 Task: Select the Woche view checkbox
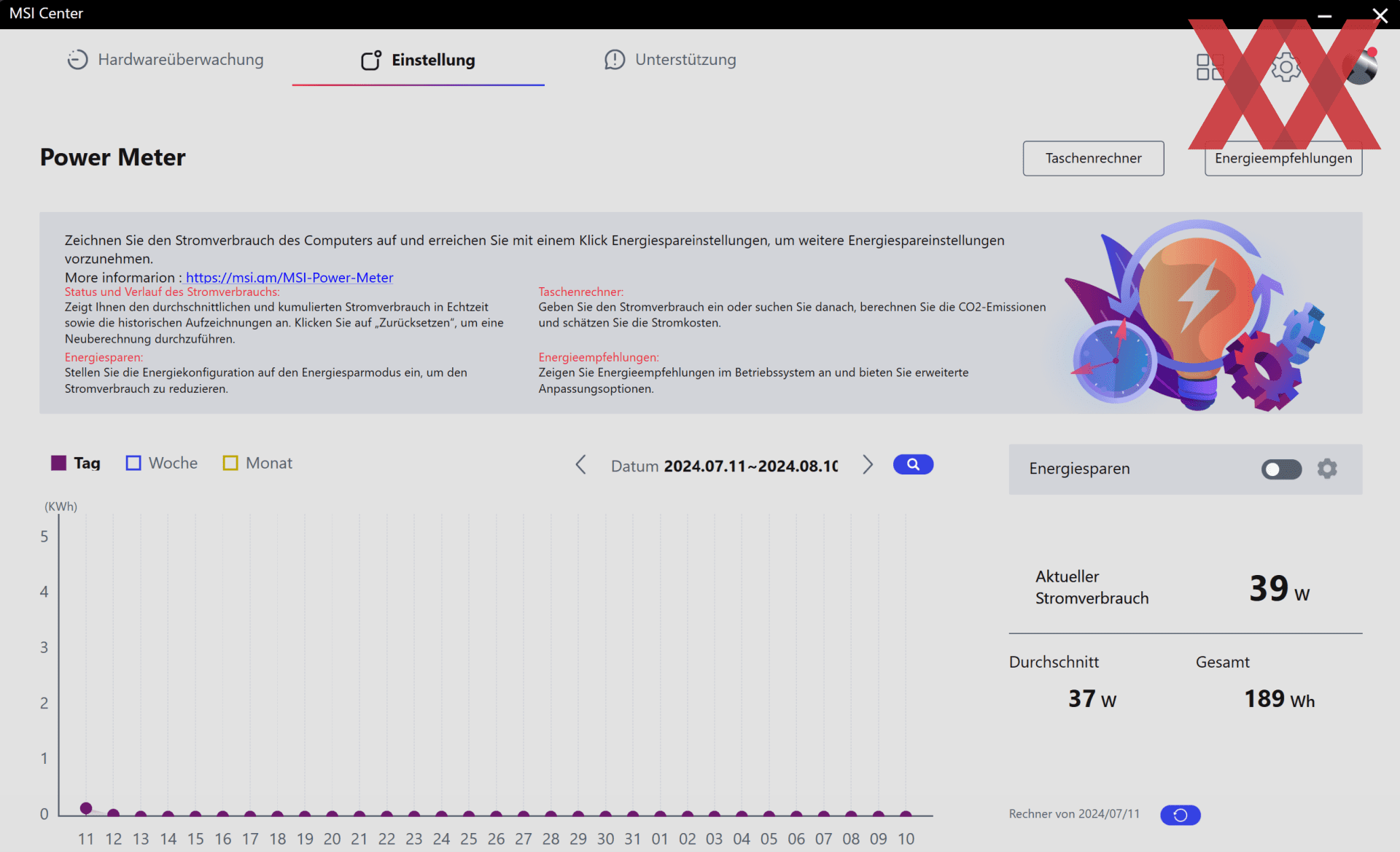[x=133, y=463]
